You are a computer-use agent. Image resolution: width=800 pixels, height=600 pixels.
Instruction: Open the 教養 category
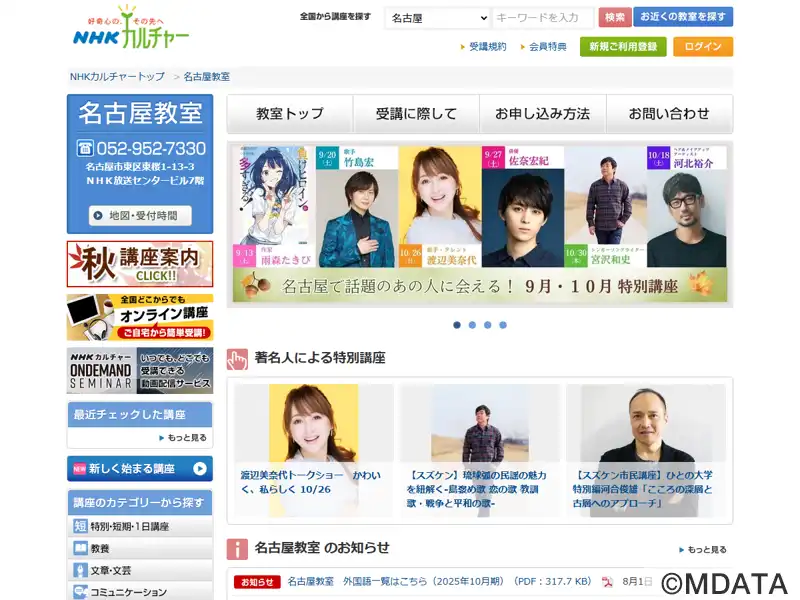[140, 548]
